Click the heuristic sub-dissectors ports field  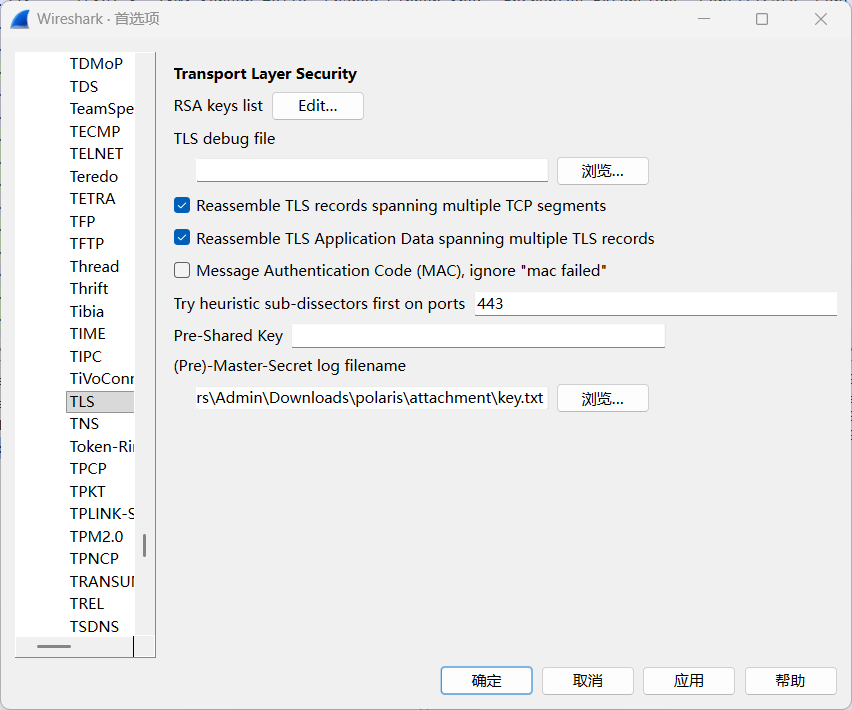pyautogui.click(x=654, y=304)
